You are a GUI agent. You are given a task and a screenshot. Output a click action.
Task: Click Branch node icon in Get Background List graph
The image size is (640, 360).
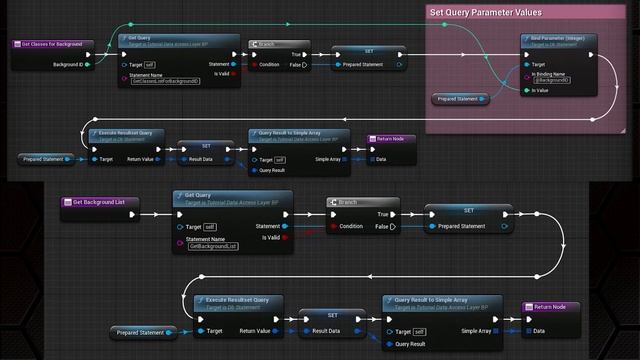pos(333,202)
